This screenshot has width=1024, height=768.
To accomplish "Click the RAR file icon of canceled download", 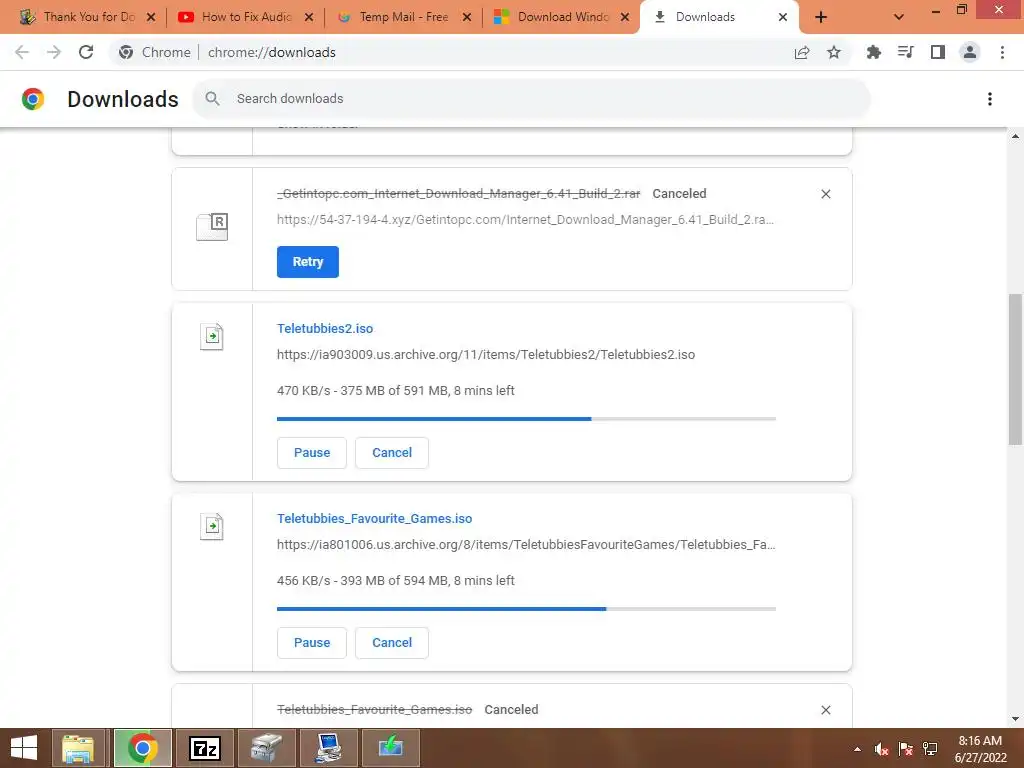I will tap(212, 227).
